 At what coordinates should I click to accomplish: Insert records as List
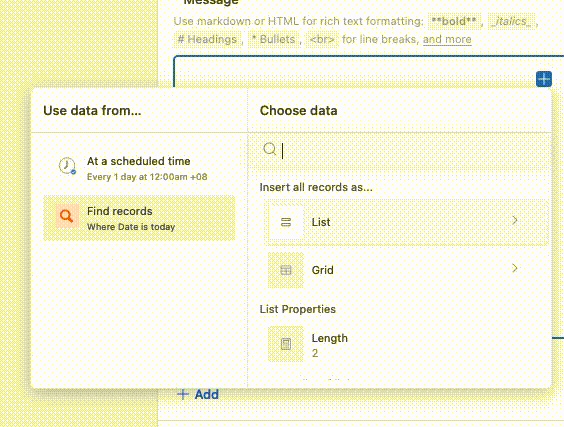[407, 222]
